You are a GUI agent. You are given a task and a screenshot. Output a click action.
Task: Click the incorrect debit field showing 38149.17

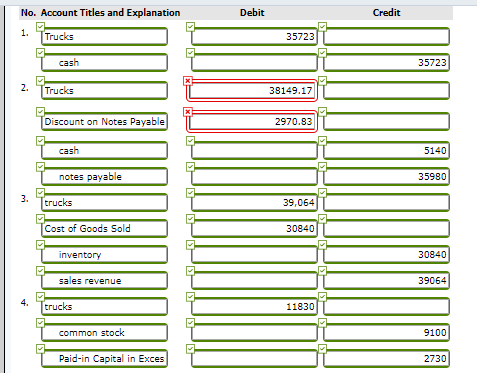coord(252,90)
